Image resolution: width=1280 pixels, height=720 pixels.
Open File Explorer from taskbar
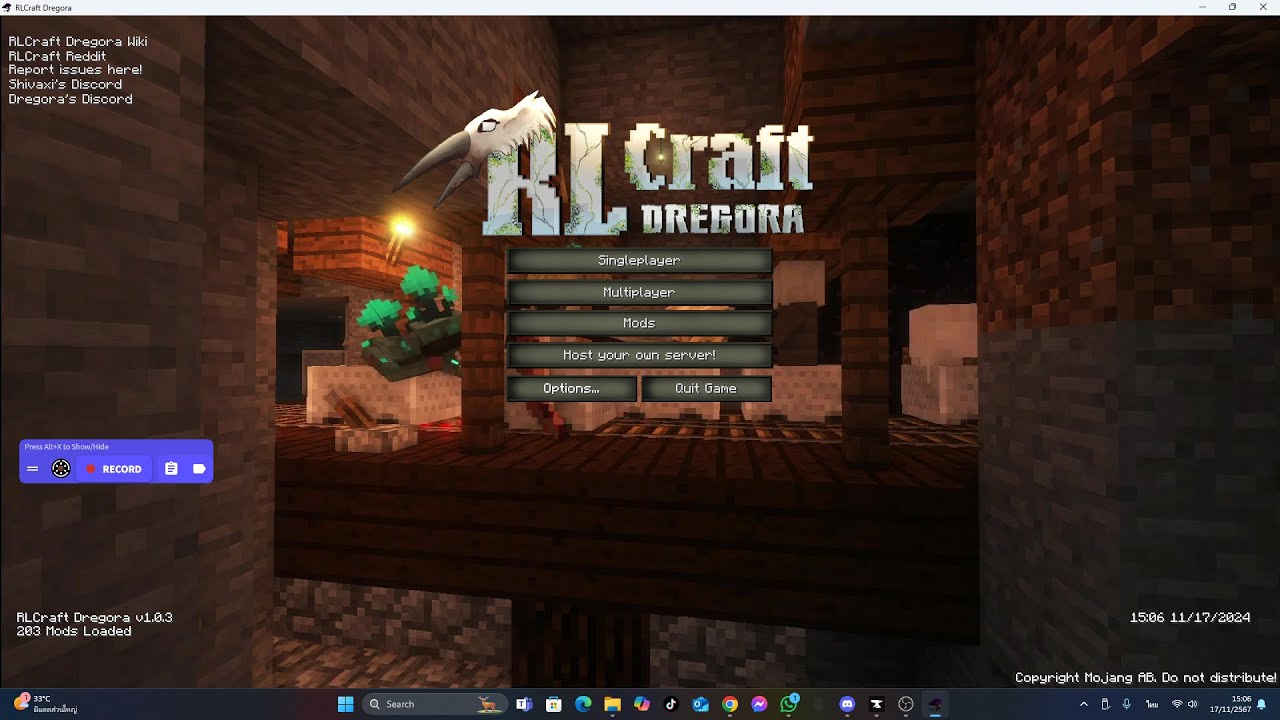click(612, 704)
